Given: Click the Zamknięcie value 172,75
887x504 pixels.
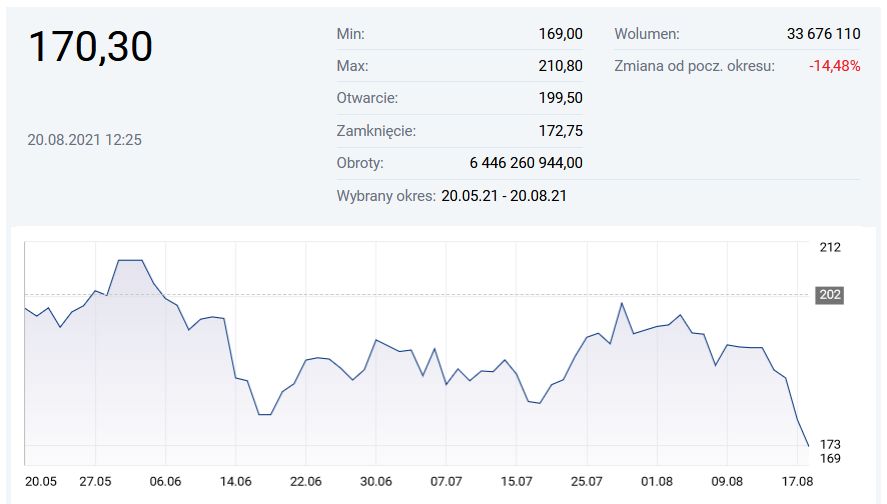Looking at the screenshot, I should (560, 131).
